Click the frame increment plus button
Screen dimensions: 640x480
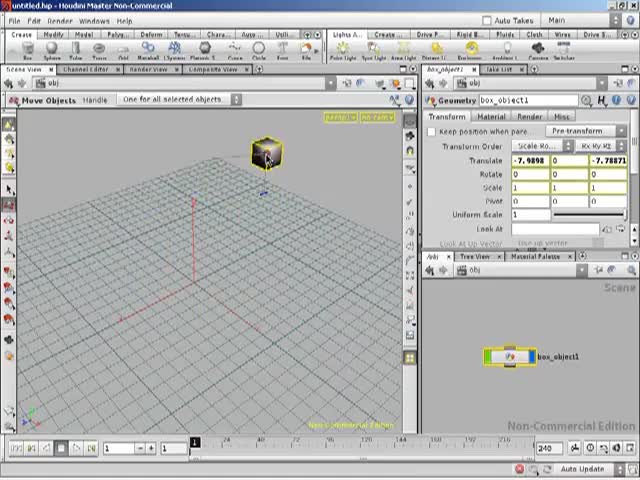click(151, 448)
